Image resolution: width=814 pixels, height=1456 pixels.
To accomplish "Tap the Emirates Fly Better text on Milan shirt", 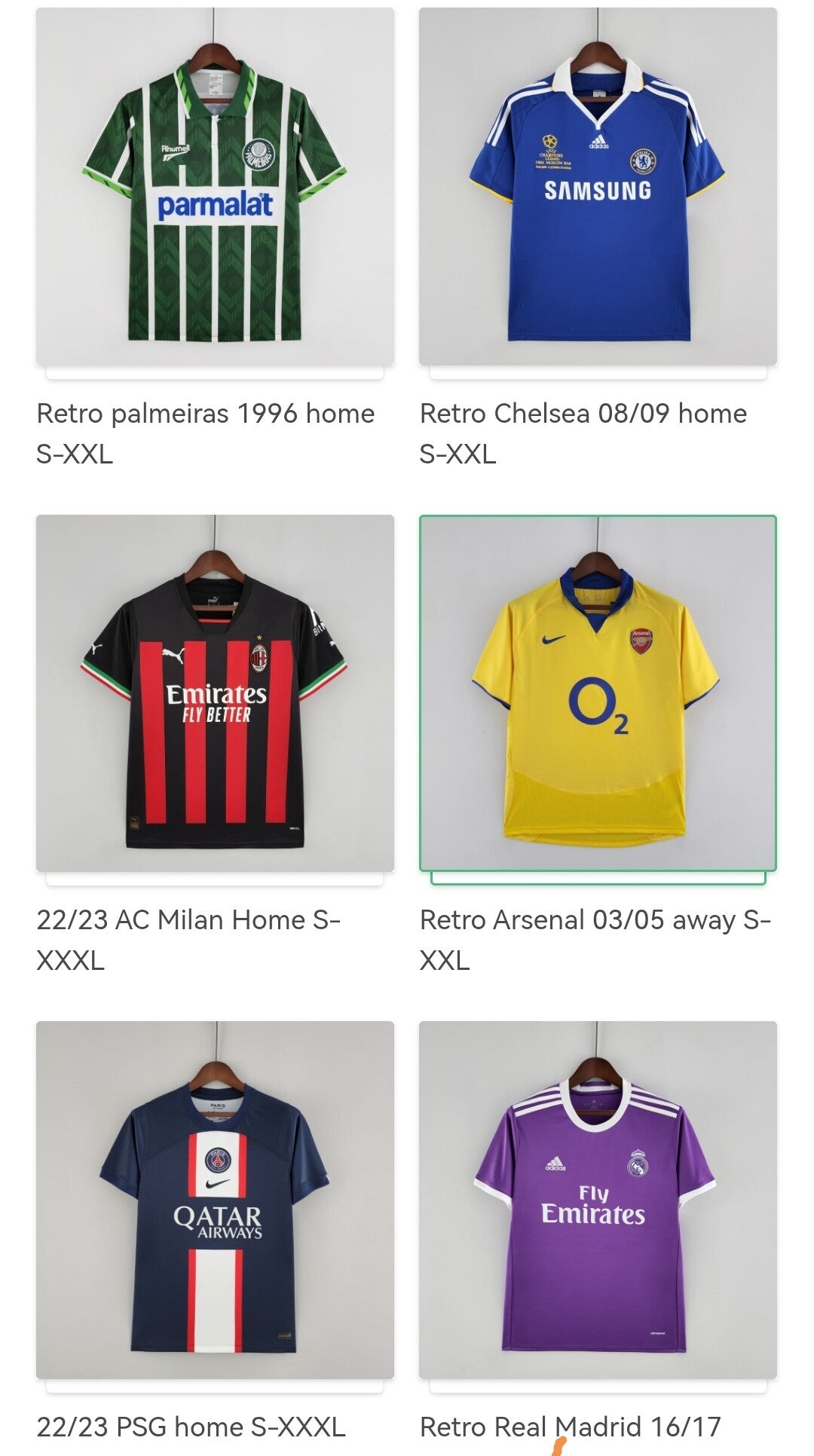I will point(216,703).
